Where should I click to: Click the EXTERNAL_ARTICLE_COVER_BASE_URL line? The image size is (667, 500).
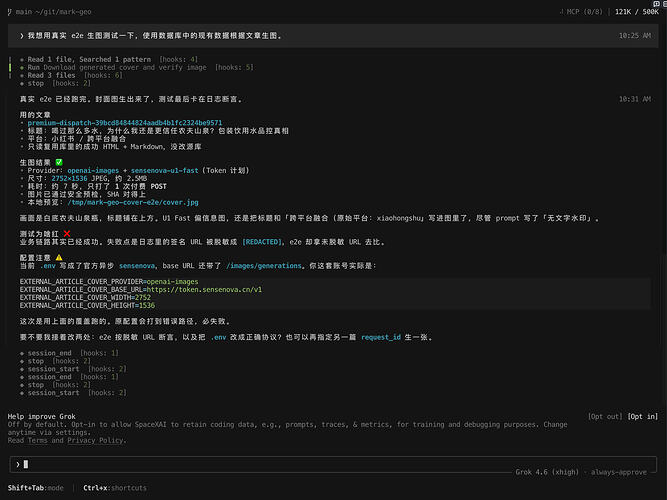141,289
